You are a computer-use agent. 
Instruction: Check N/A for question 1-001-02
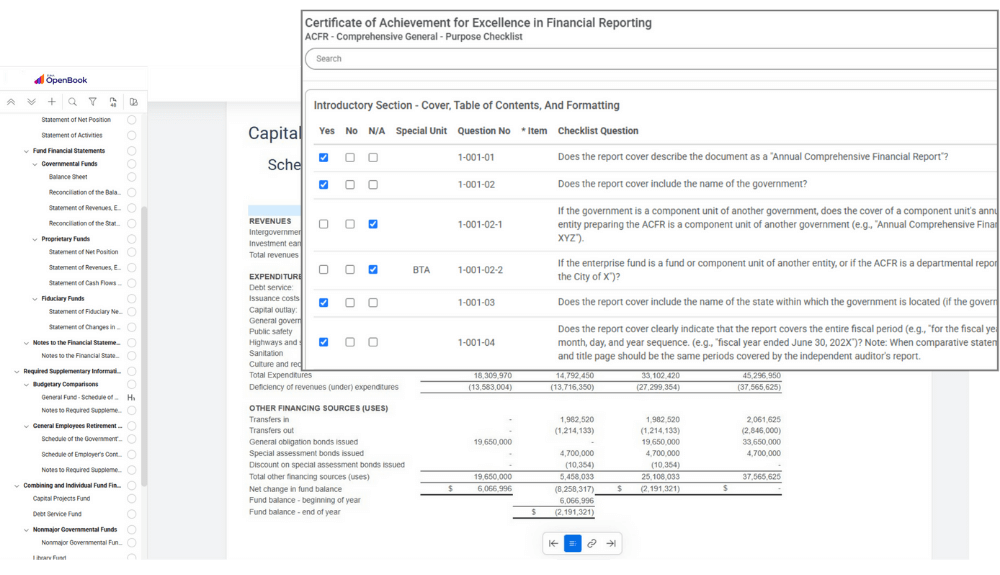[373, 185]
